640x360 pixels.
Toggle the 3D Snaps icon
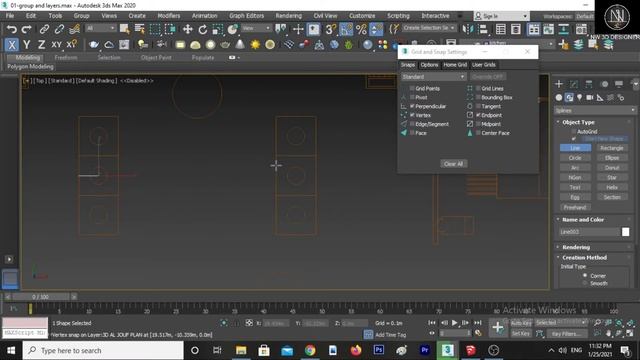(x=331, y=29)
